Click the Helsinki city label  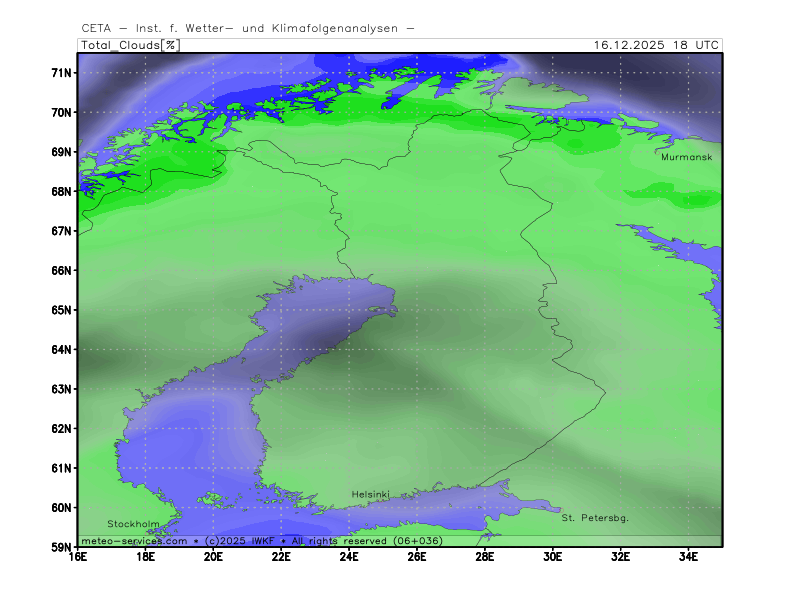coord(370,495)
